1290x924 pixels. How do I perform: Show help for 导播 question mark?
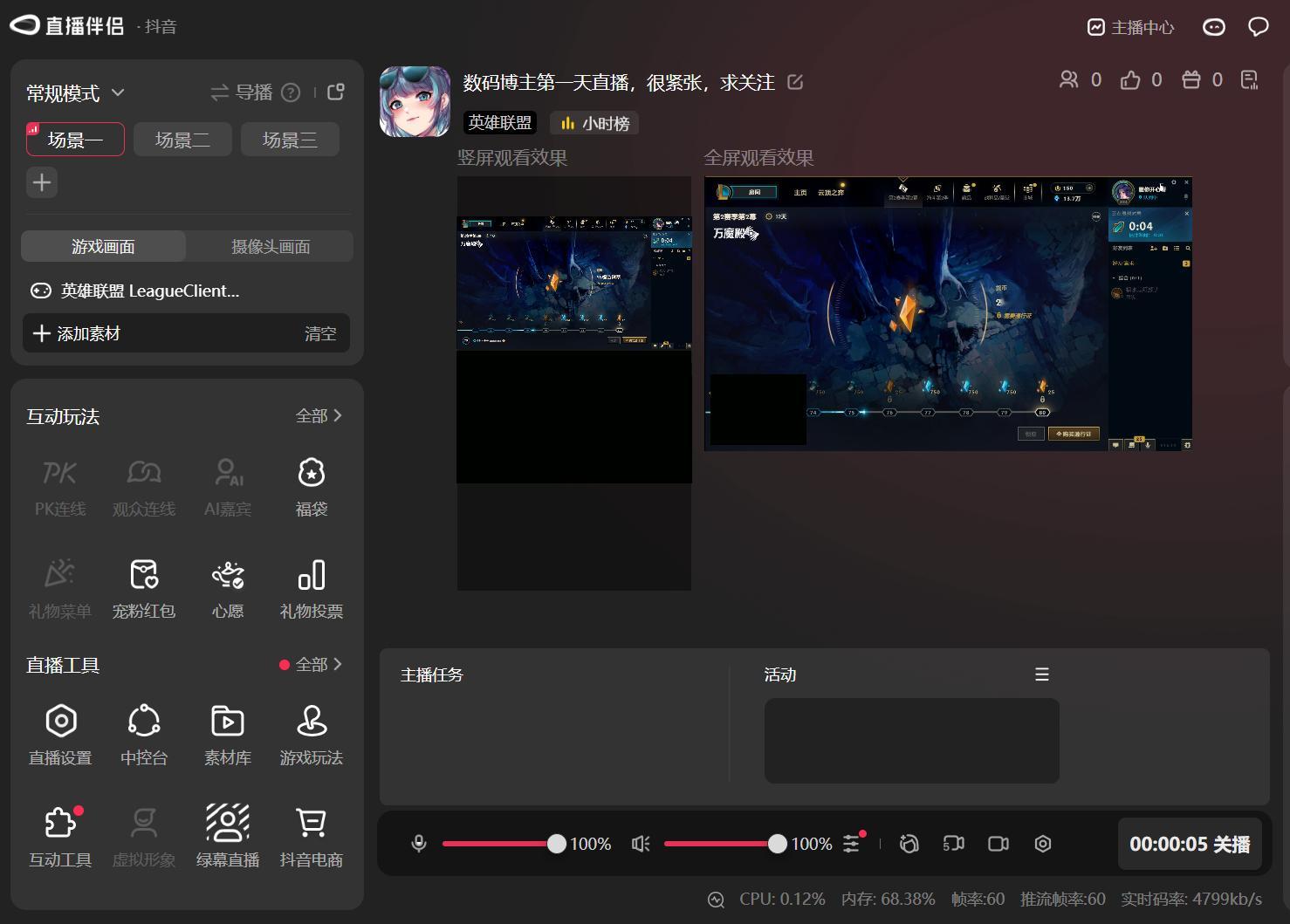(292, 92)
